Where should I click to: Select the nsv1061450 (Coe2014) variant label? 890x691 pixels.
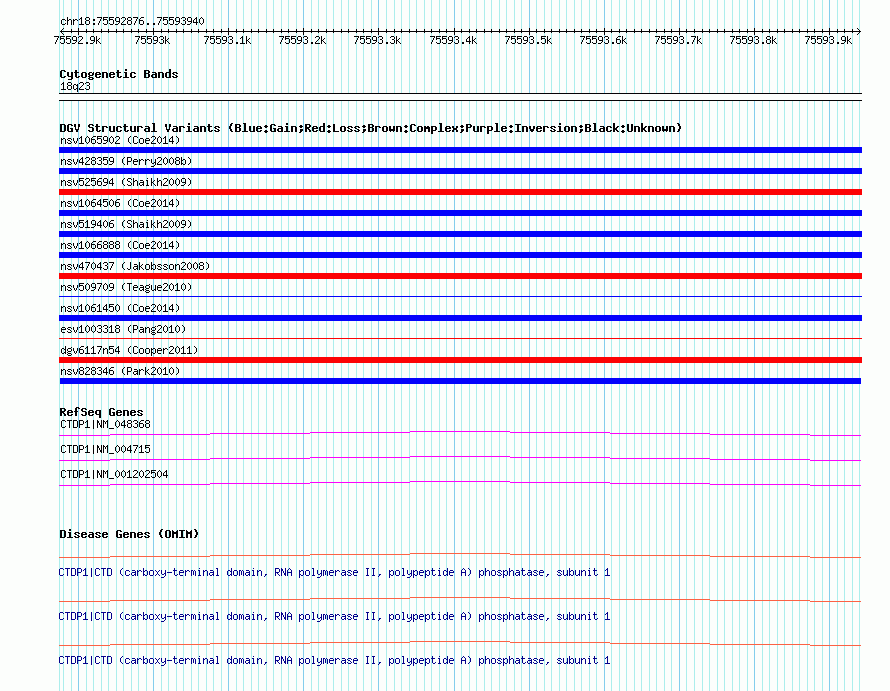pyautogui.click(x=120, y=308)
